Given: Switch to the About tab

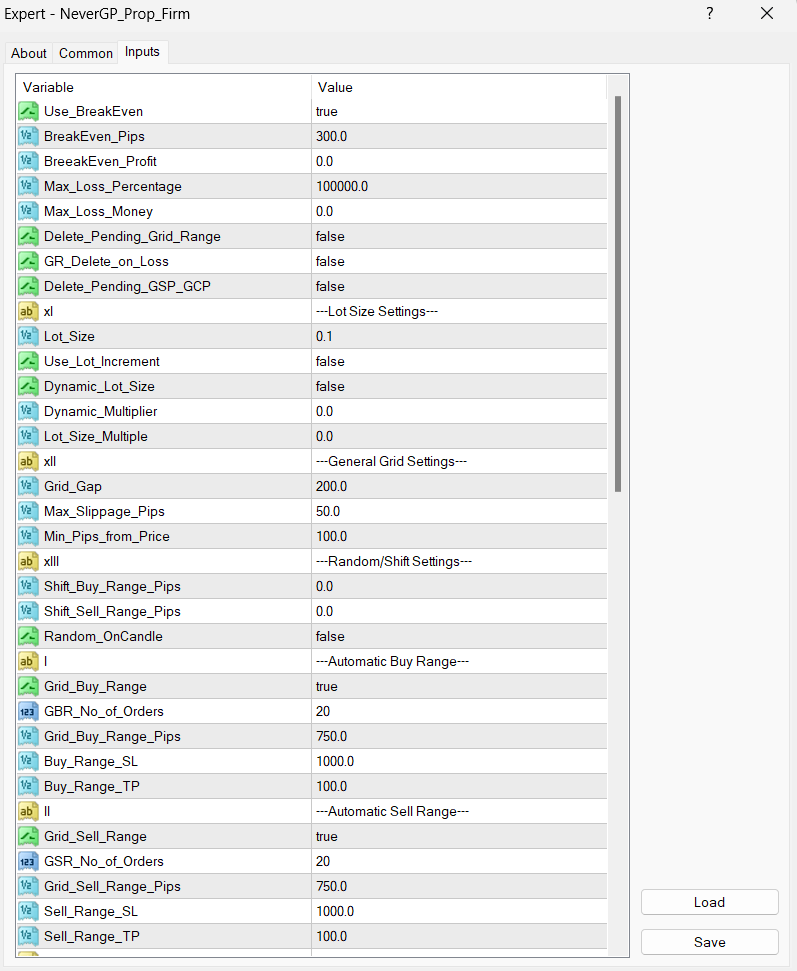Looking at the screenshot, I should pos(29,53).
